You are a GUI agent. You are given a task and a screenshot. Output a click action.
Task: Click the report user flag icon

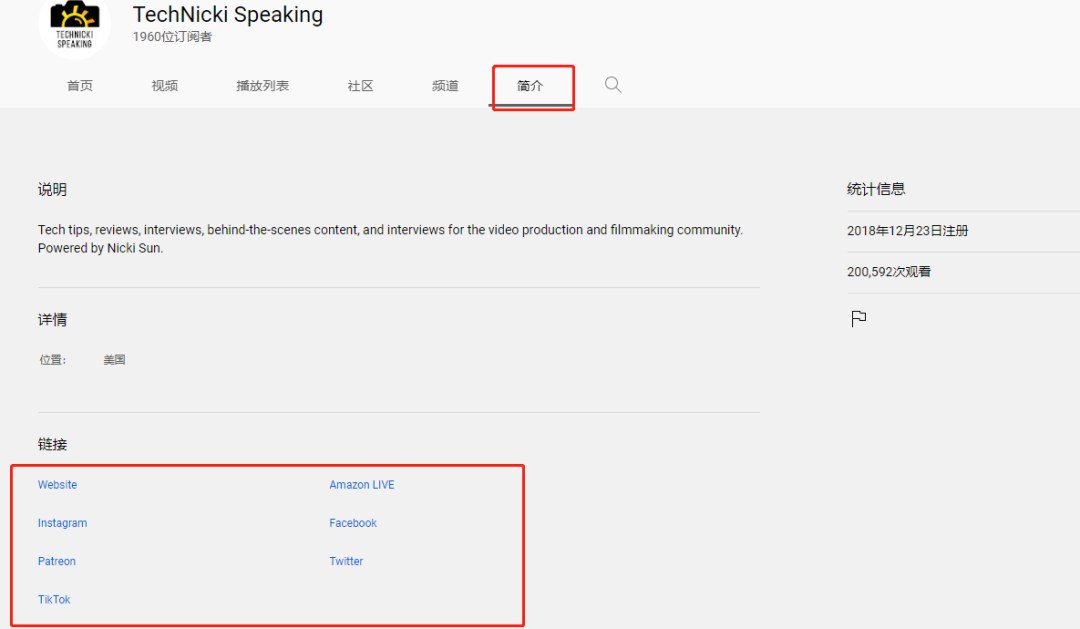(x=858, y=318)
